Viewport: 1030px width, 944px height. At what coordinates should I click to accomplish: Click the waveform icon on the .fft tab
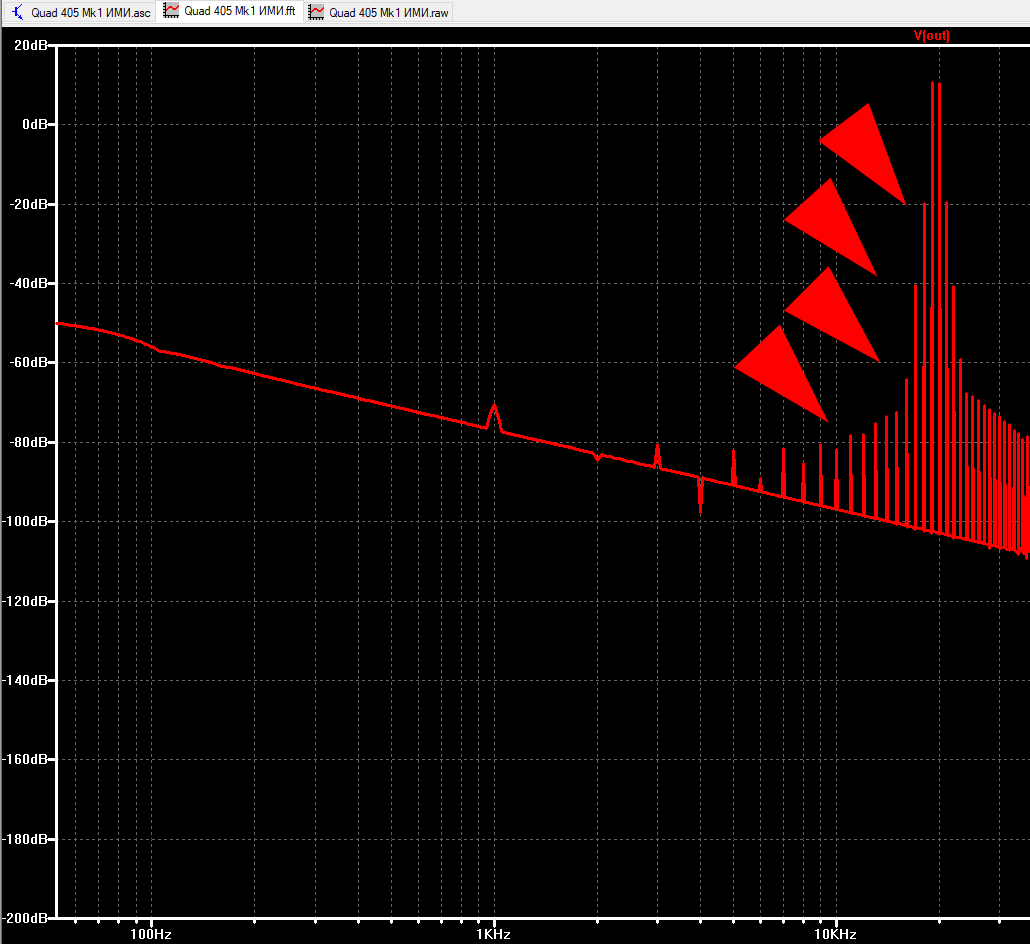[x=171, y=11]
